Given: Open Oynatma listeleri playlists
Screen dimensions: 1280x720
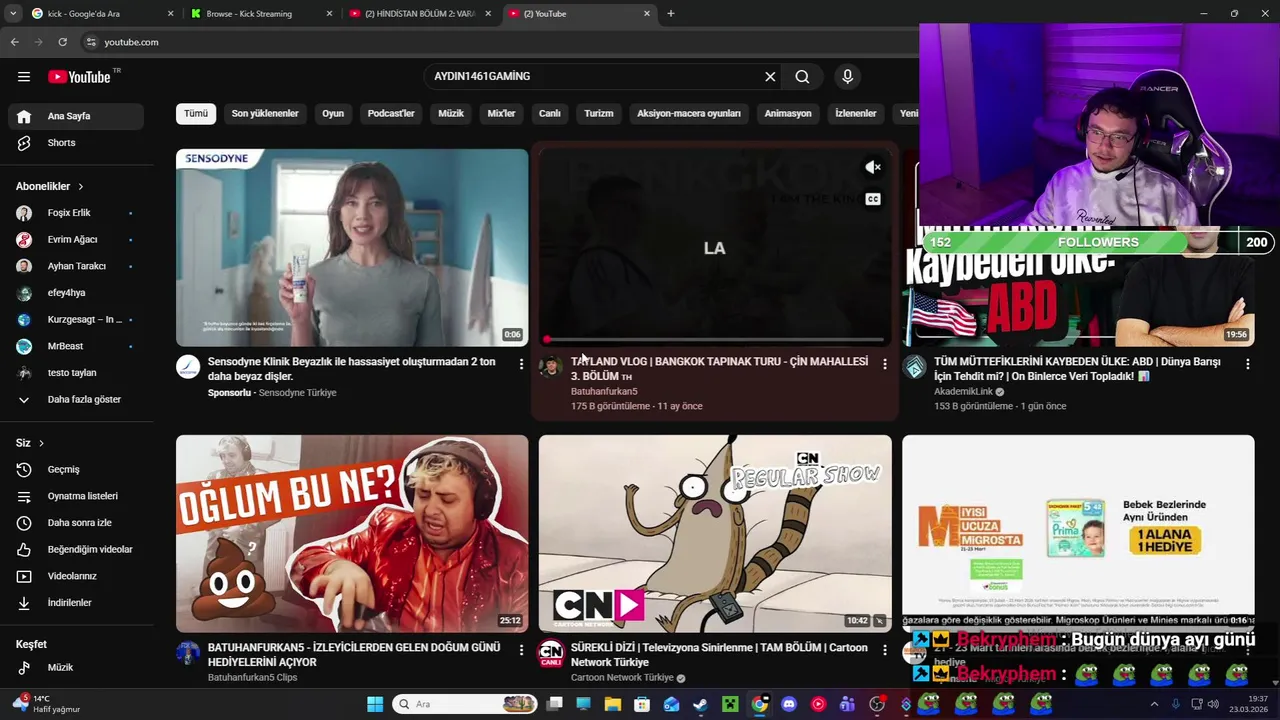Looking at the screenshot, I should point(76,496).
